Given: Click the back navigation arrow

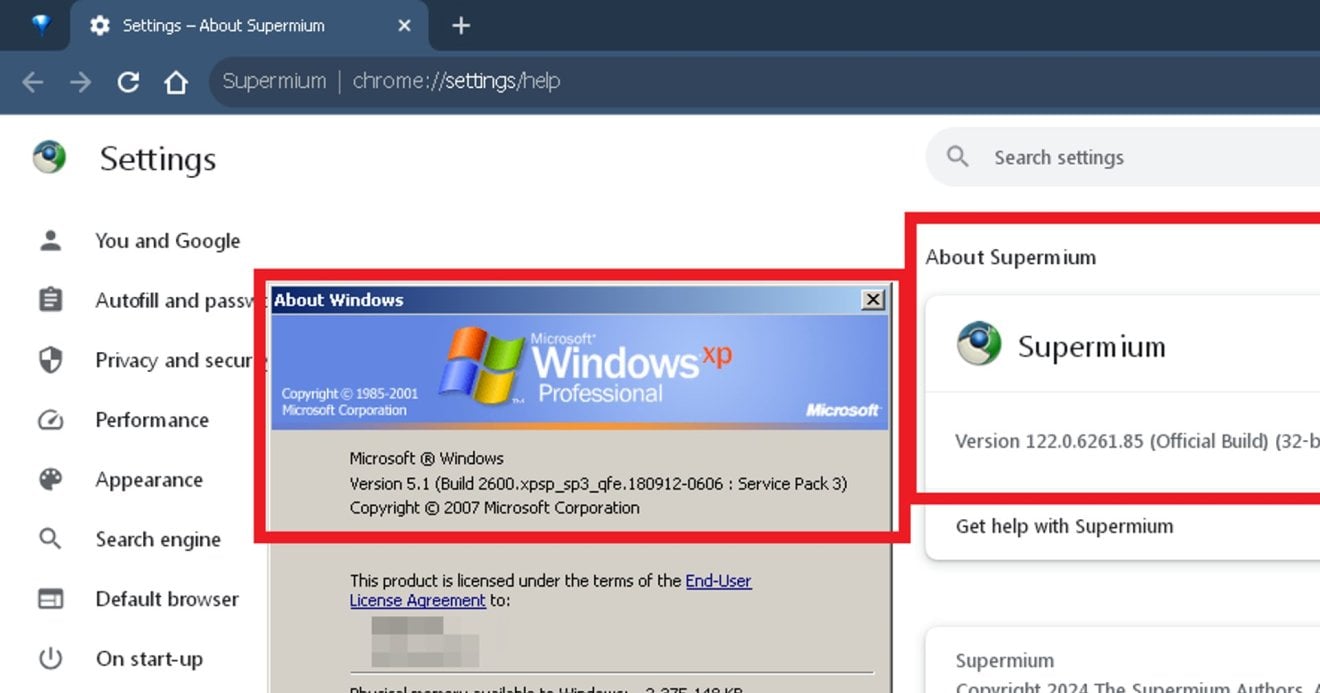Looking at the screenshot, I should [x=33, y=82].
